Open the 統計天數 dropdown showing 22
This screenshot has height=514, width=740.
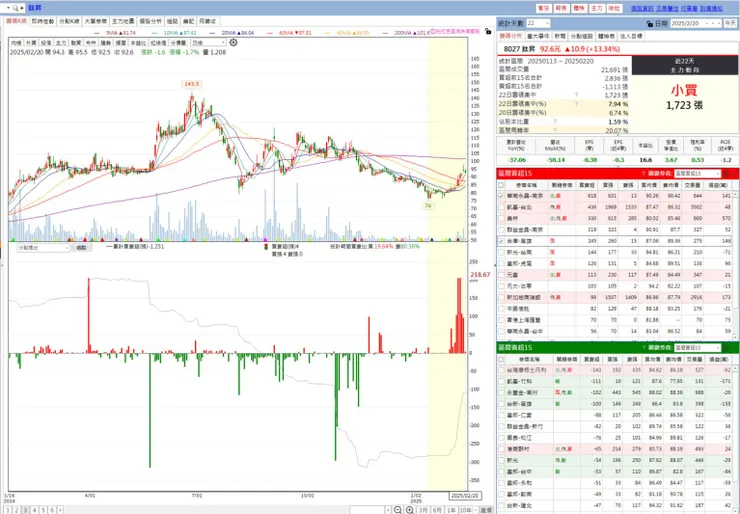pos(538,23)
